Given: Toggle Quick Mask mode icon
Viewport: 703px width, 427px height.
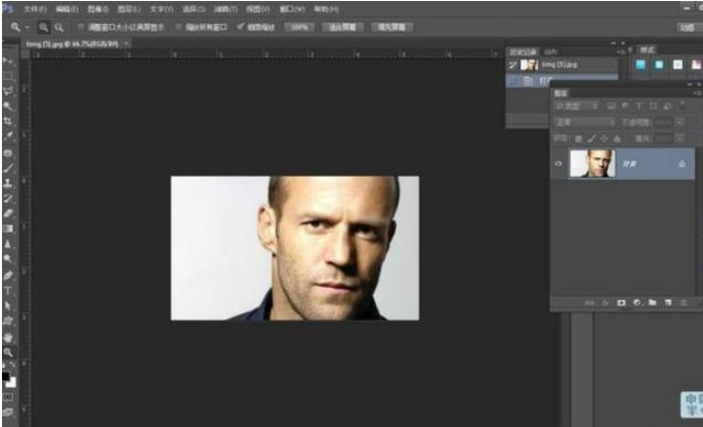Looking at the screenshot, I should pyautogui.click(x=8, y=397).
